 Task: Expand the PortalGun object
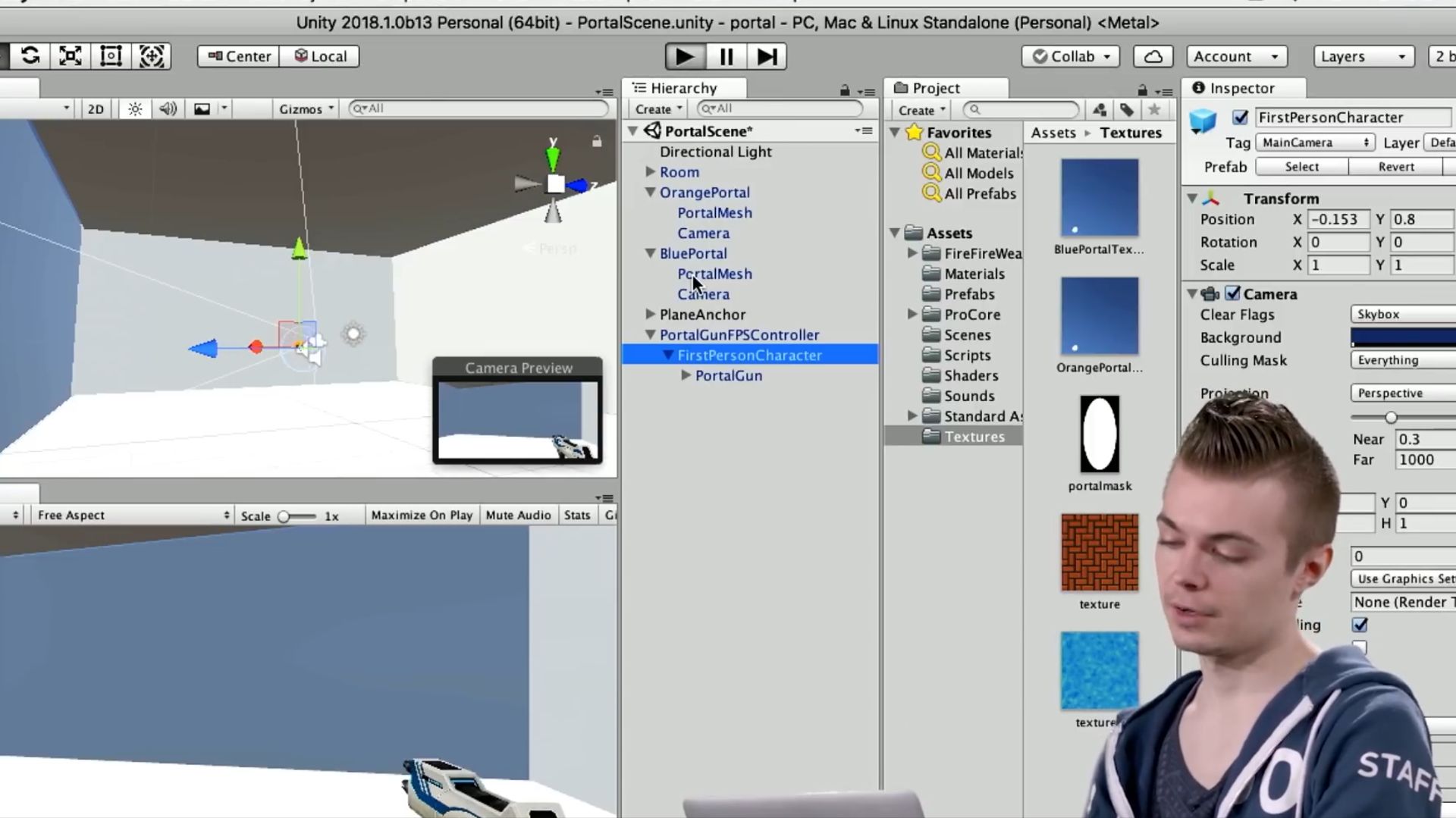click(686, 375)
